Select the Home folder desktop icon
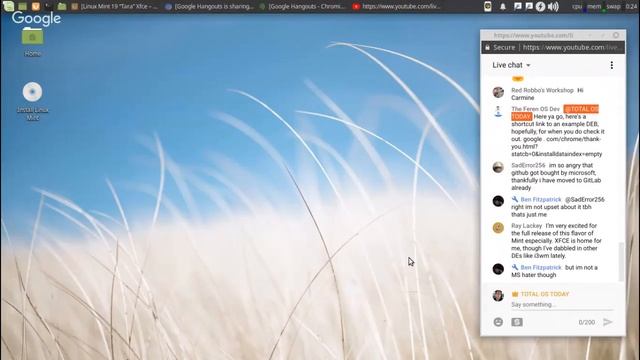Image resolution: width=640 pixels, height=360 pixels. tap(33, 41)
